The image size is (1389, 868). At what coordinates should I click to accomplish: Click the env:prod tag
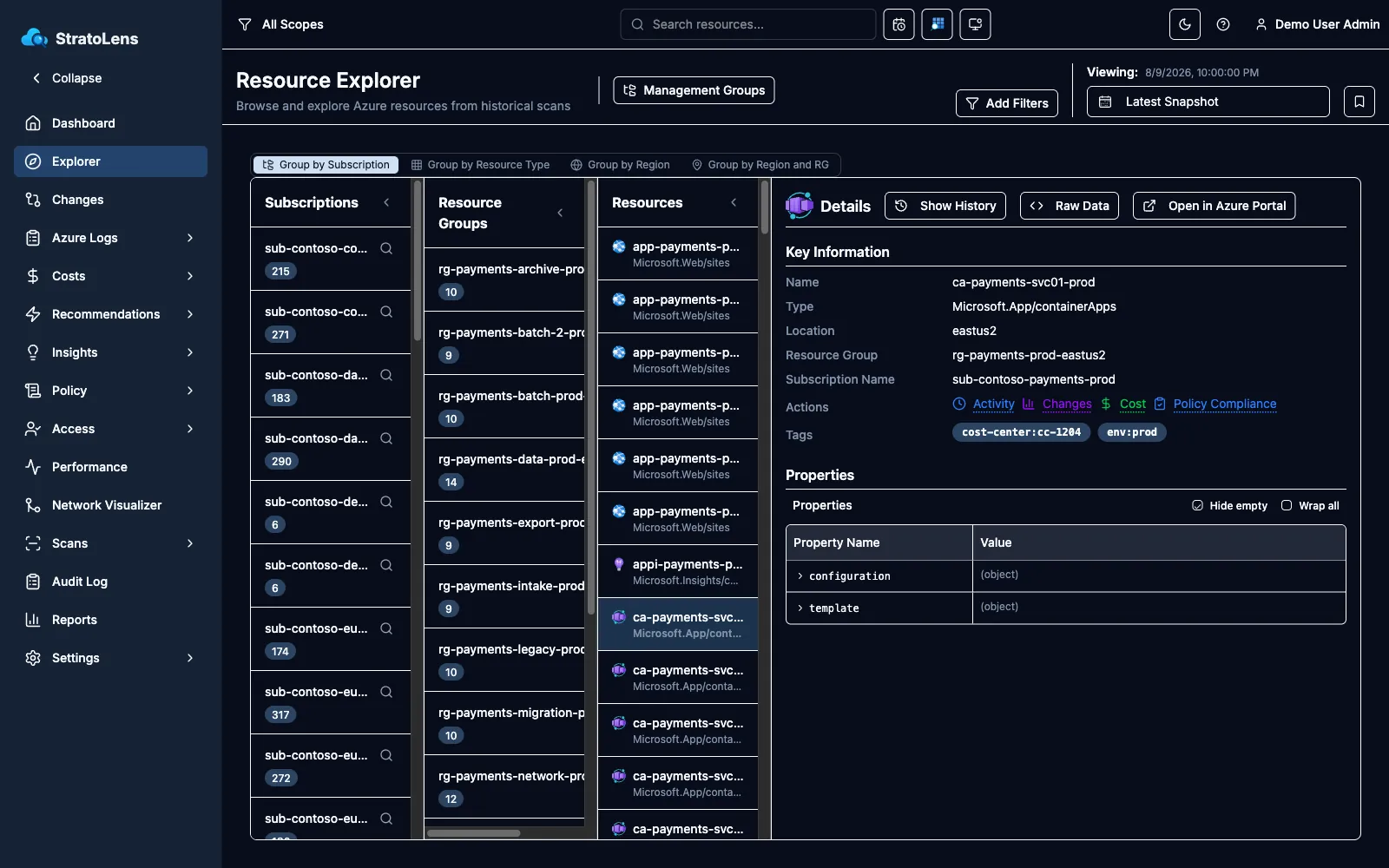[x=1132, y=432]
